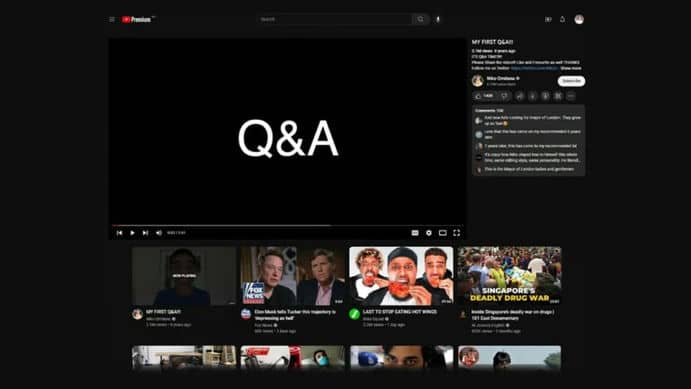
Task: Click the channel avatar beside Subscribe
Action: tap(478, 81)
